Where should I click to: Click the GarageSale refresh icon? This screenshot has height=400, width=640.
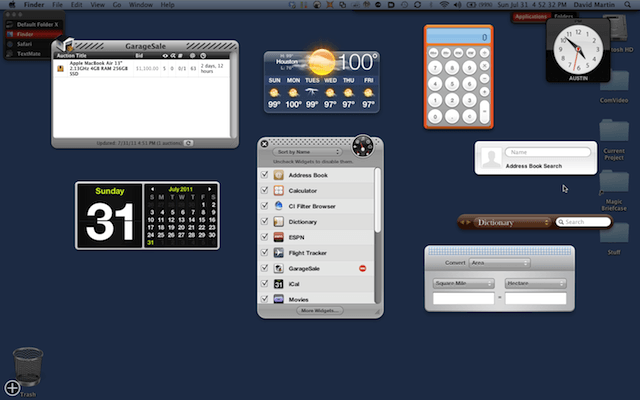pyautogui.click(x=189, y=143)
